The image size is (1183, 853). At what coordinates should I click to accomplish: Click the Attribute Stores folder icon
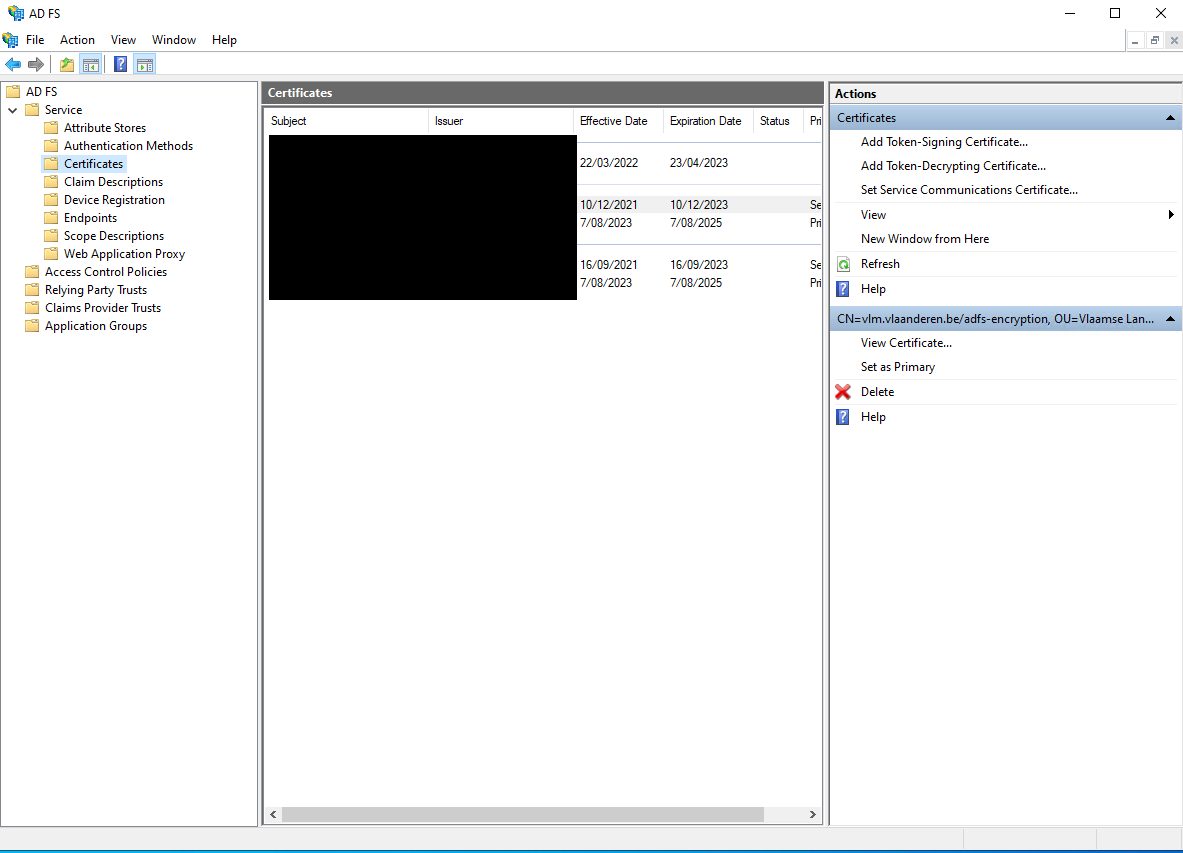tap(51, 127)
